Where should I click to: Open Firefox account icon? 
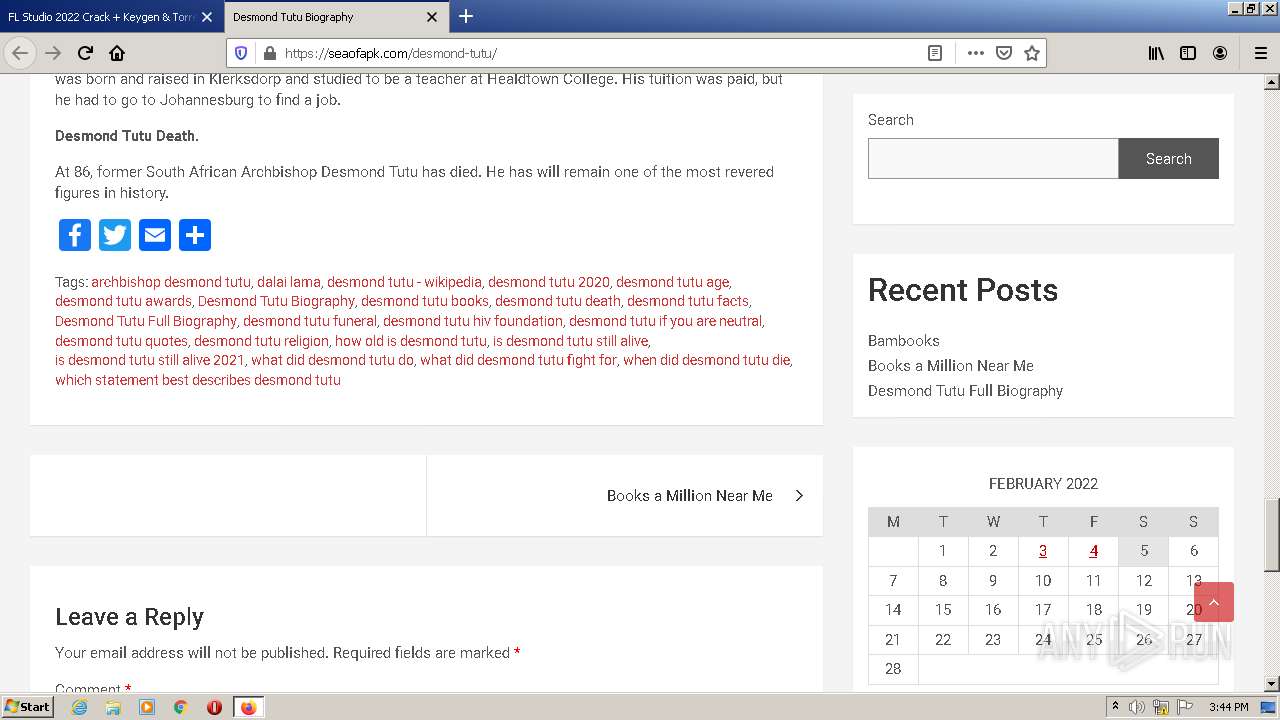1220,53
